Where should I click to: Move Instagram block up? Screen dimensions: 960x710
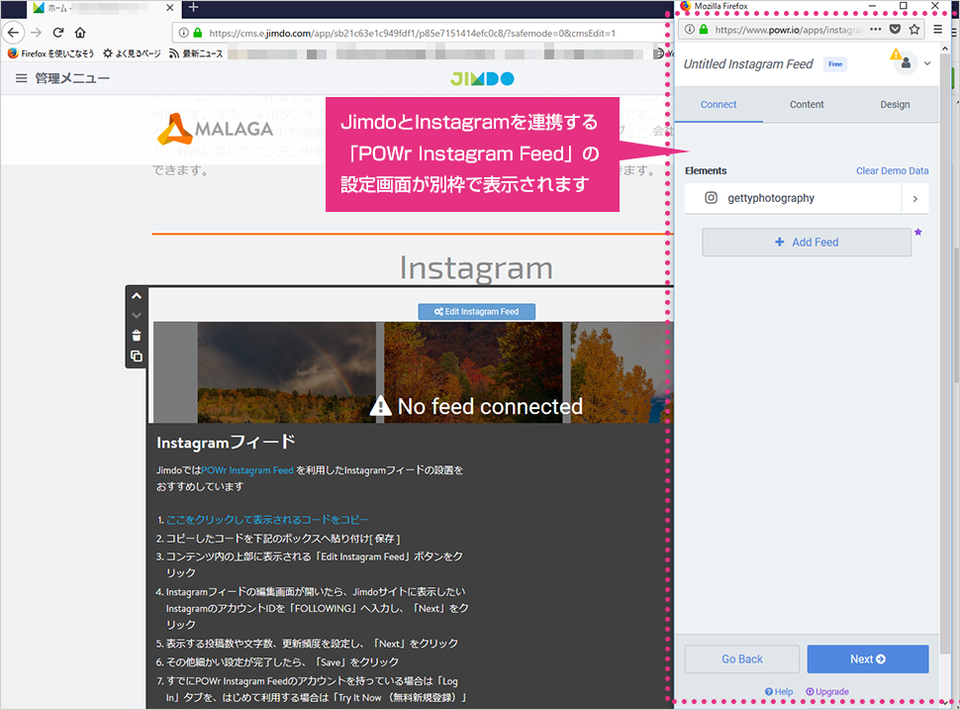coord(137,296)
